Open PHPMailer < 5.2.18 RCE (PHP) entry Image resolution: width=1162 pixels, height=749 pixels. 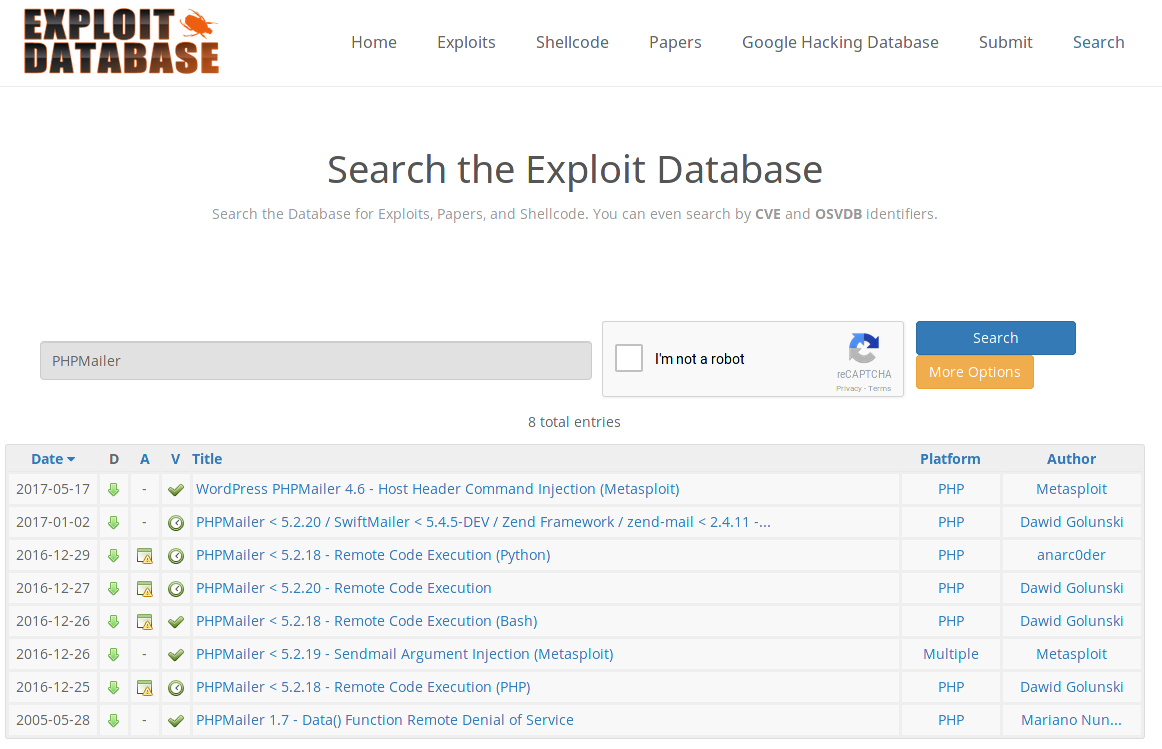pyautogui.click(x=363, y=687)
